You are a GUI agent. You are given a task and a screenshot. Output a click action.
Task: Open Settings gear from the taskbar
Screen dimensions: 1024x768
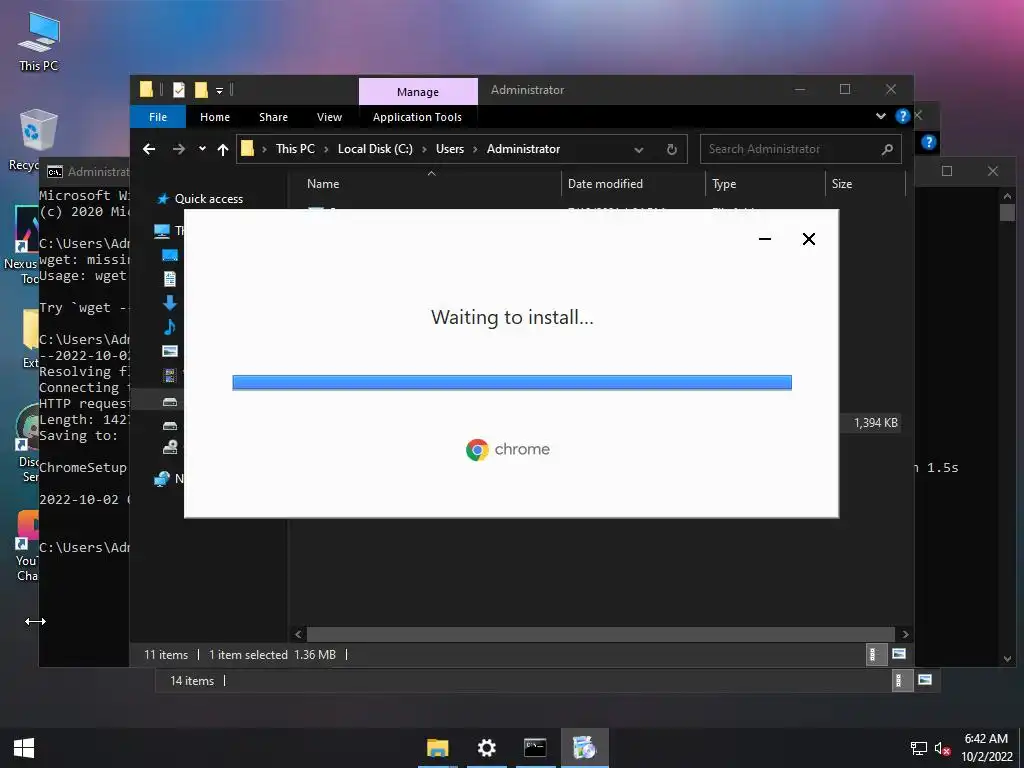tap(487, 748)
